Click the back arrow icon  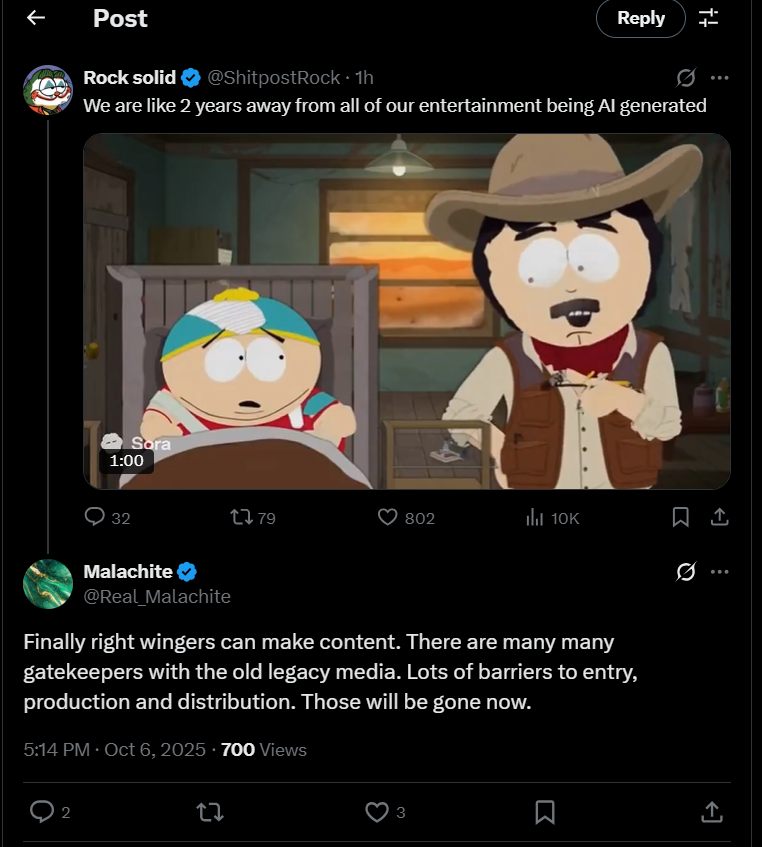[36, 18]
